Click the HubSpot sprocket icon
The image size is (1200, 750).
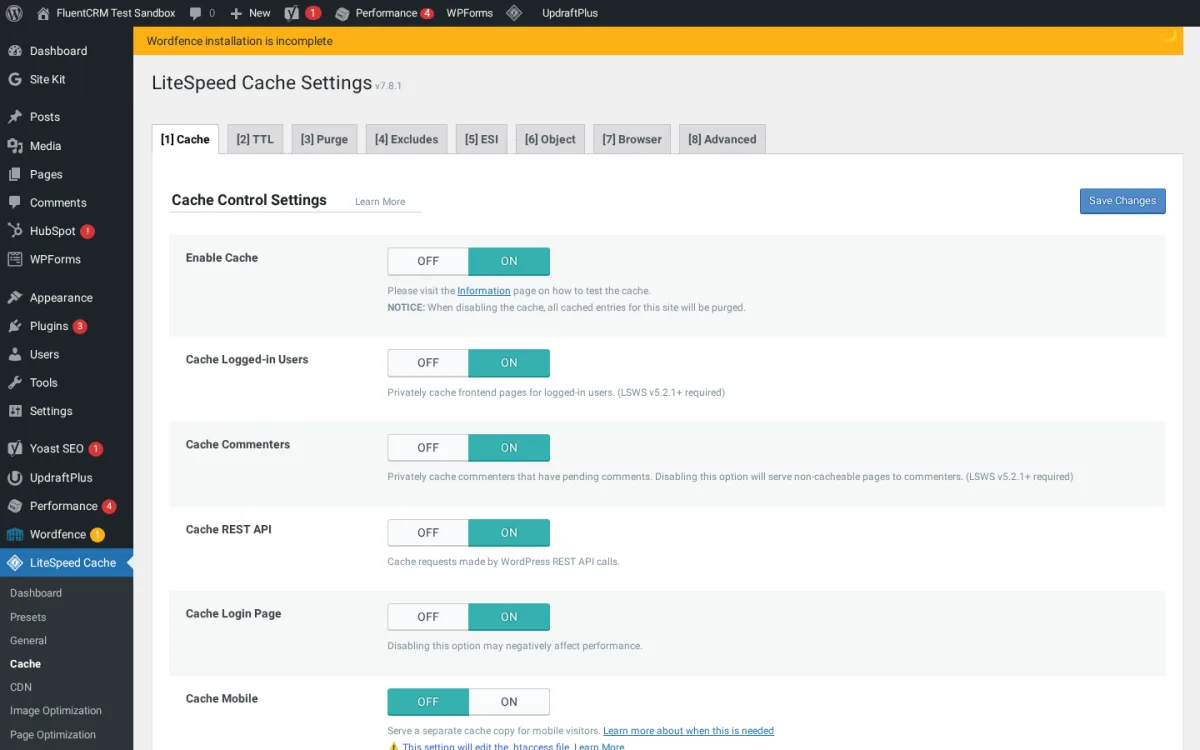[x=15, y=231]
